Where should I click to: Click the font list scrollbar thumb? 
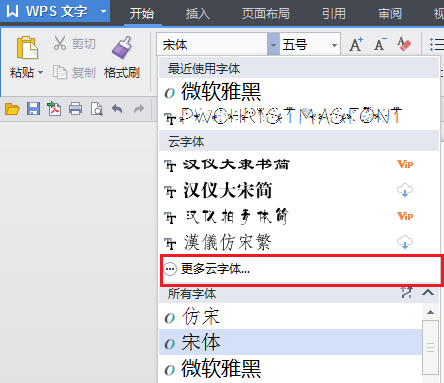[x=430, y=347]
